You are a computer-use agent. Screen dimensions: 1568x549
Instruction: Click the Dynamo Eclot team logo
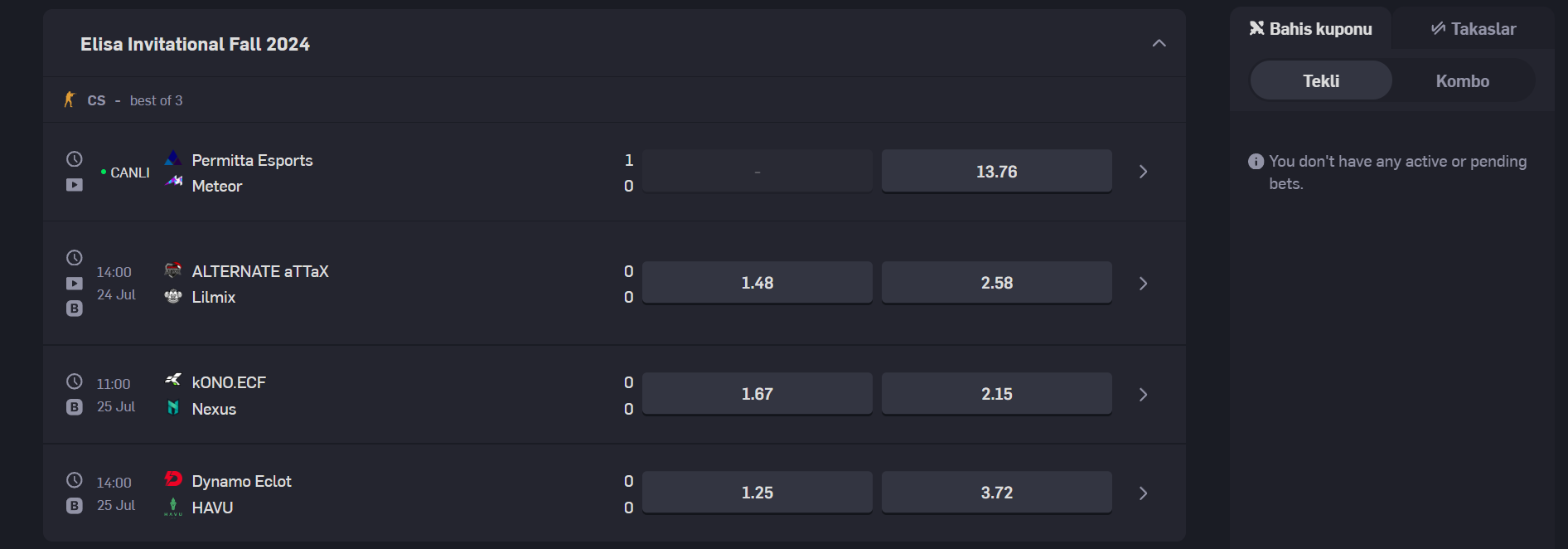click(x=173, y=479)
